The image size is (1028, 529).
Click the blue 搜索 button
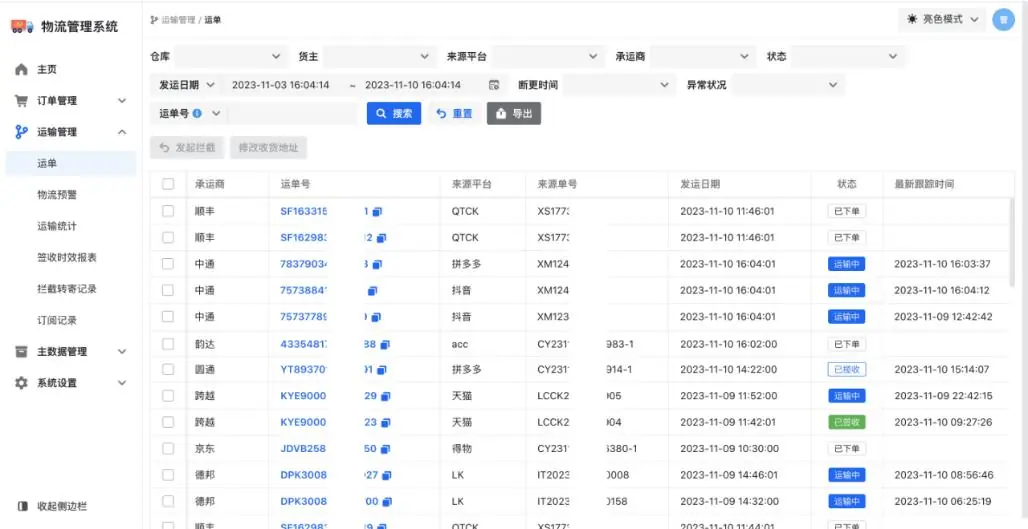click(394, 113)
